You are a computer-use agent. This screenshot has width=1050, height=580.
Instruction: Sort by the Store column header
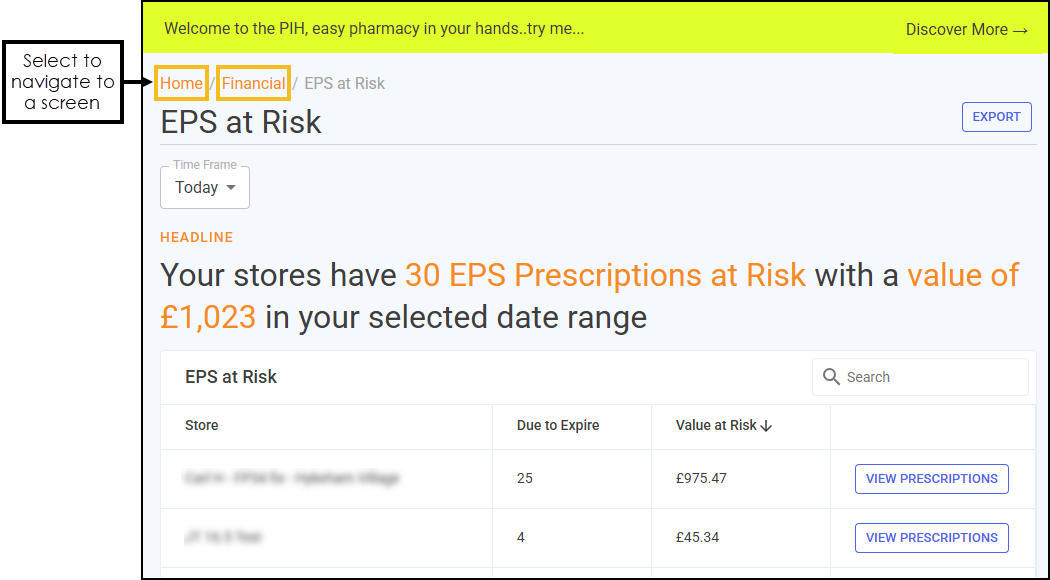[202, 425]
